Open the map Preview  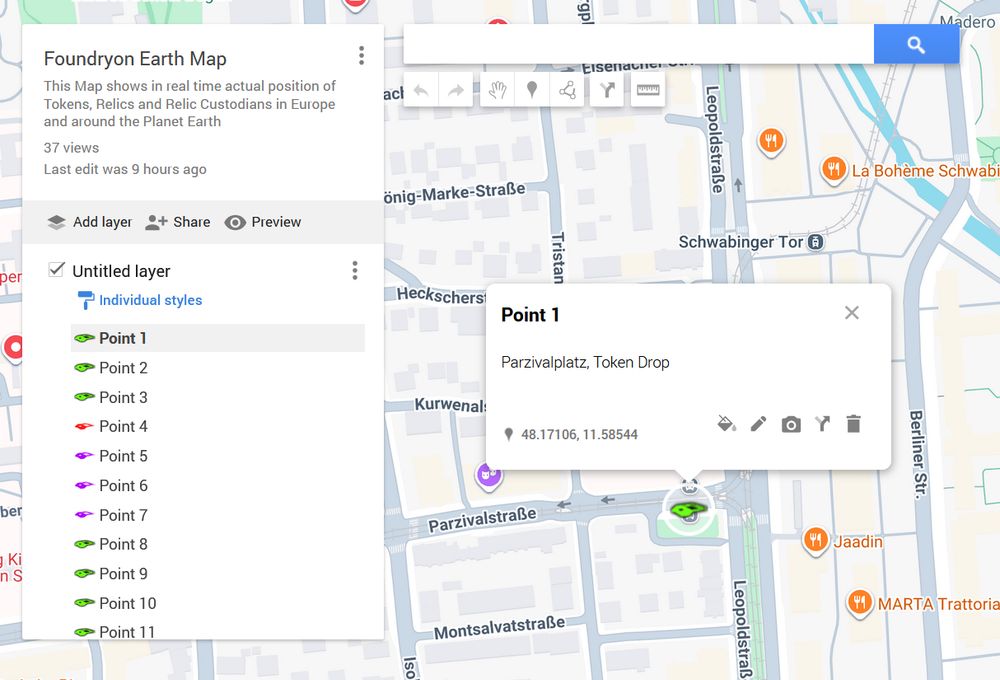(x=263, y=222)
